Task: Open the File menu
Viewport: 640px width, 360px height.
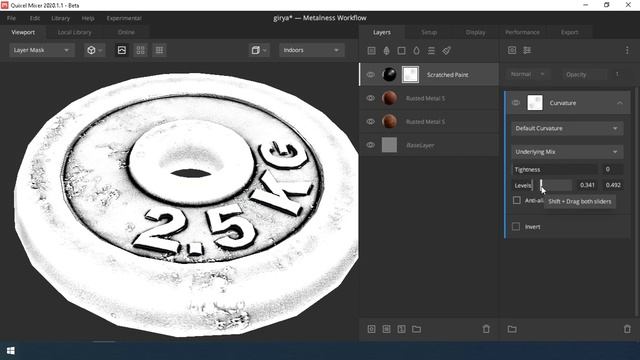Action: [11, 18]
